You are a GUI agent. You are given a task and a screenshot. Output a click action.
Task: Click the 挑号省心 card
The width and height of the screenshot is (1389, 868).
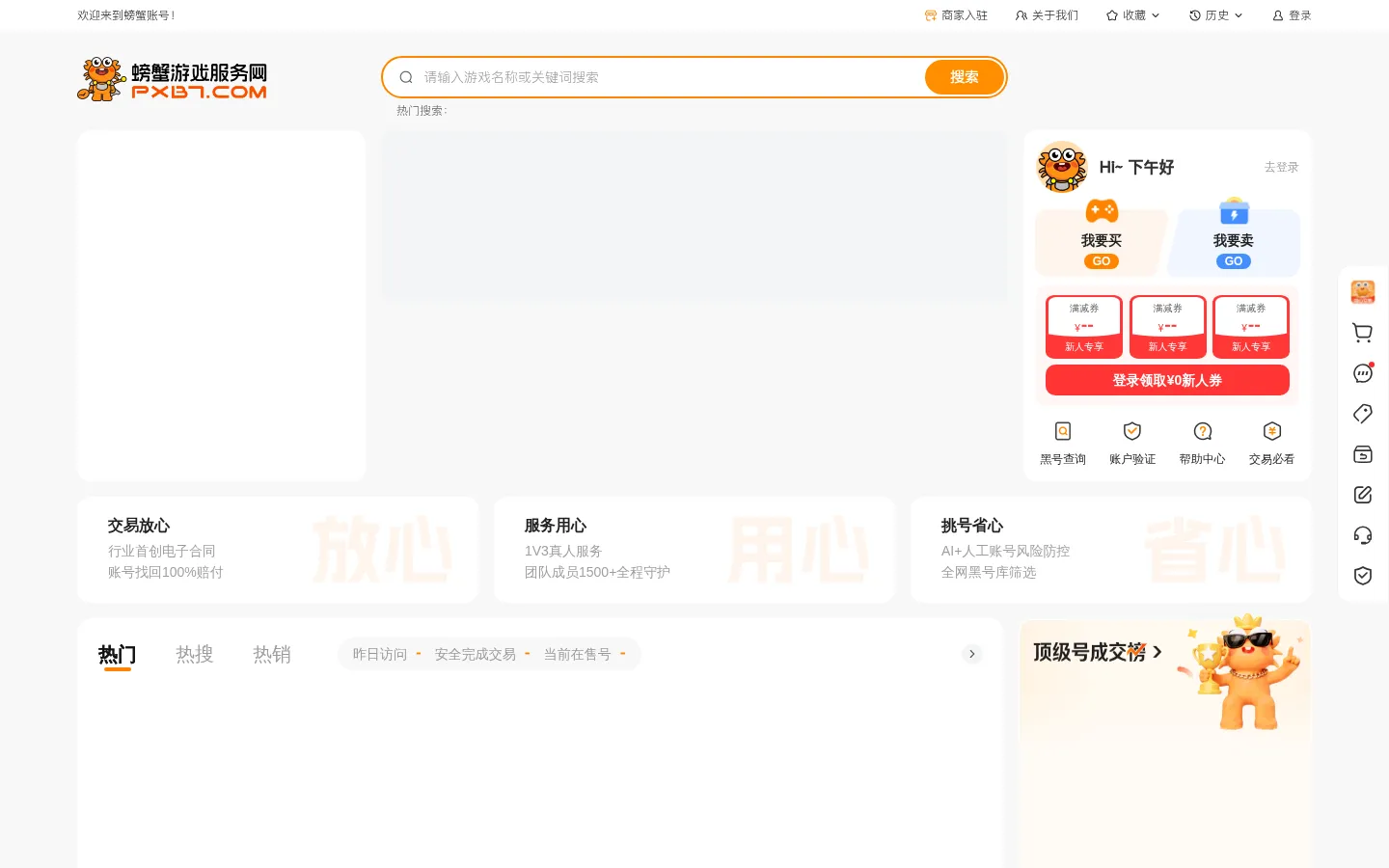pyautogui.click(x=1111, y=550)
